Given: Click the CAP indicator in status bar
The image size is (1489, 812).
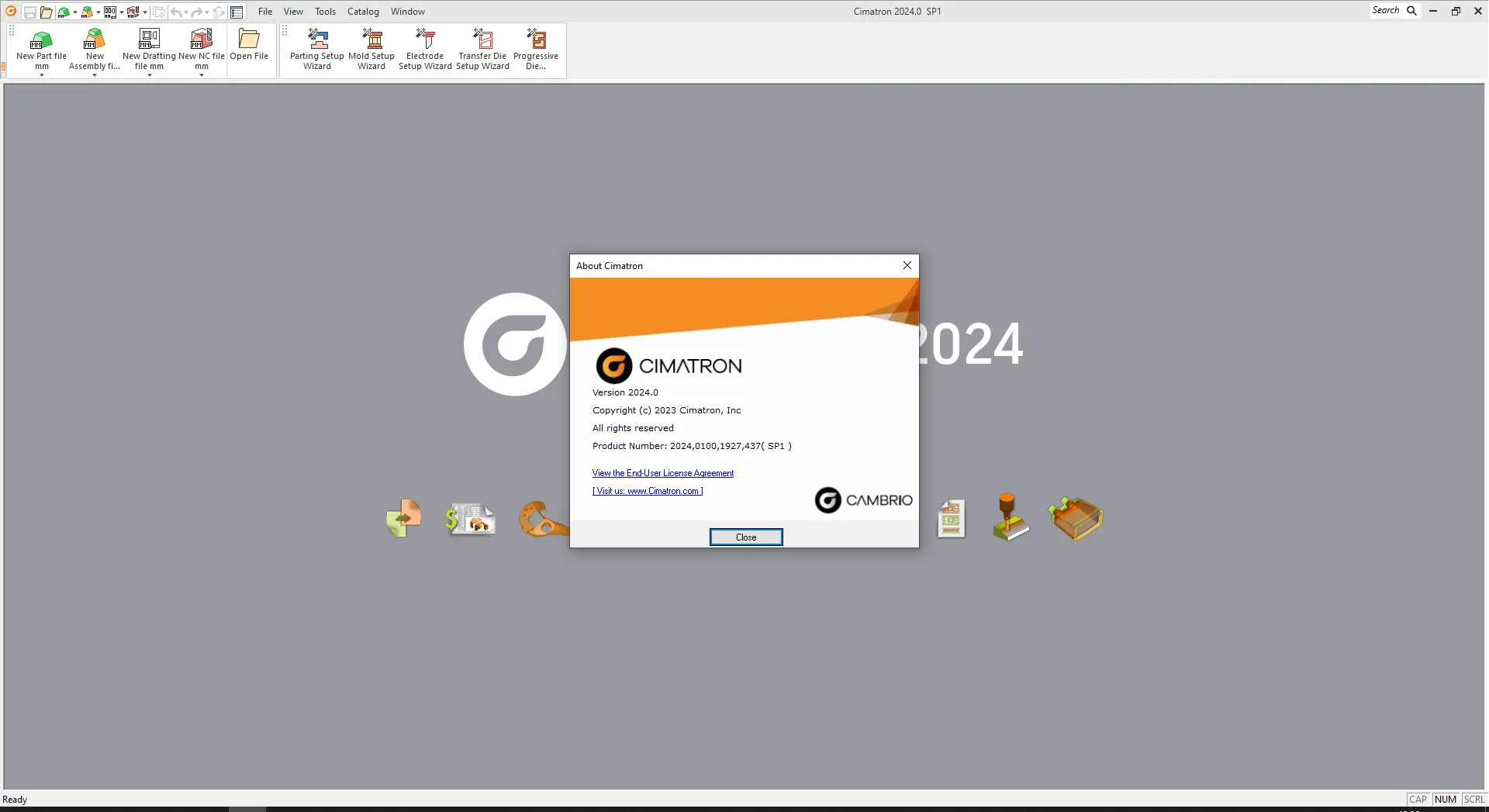Looking at the screenshot, I should tap(1418, 800).
